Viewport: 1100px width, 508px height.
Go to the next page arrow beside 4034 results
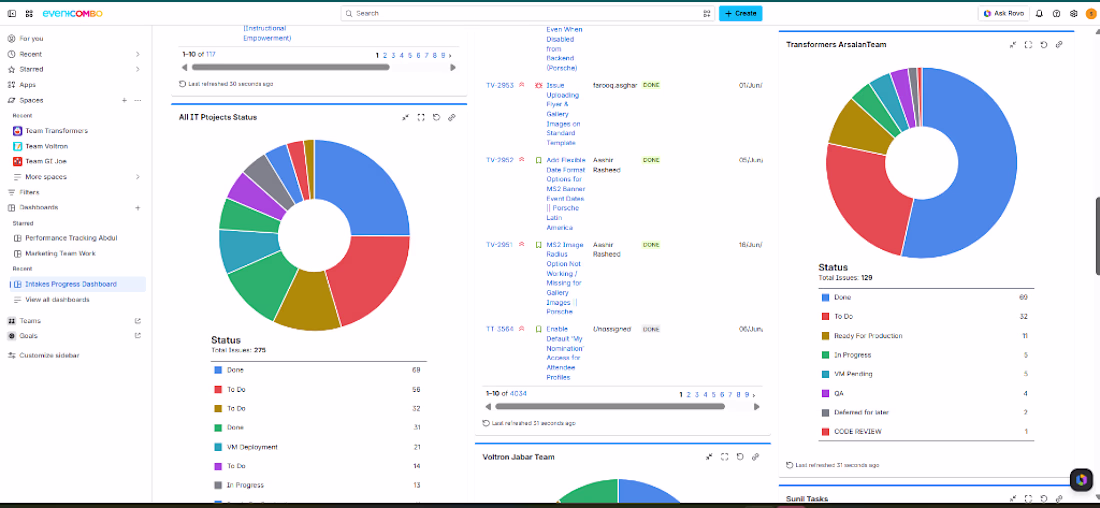coord(754,394)
